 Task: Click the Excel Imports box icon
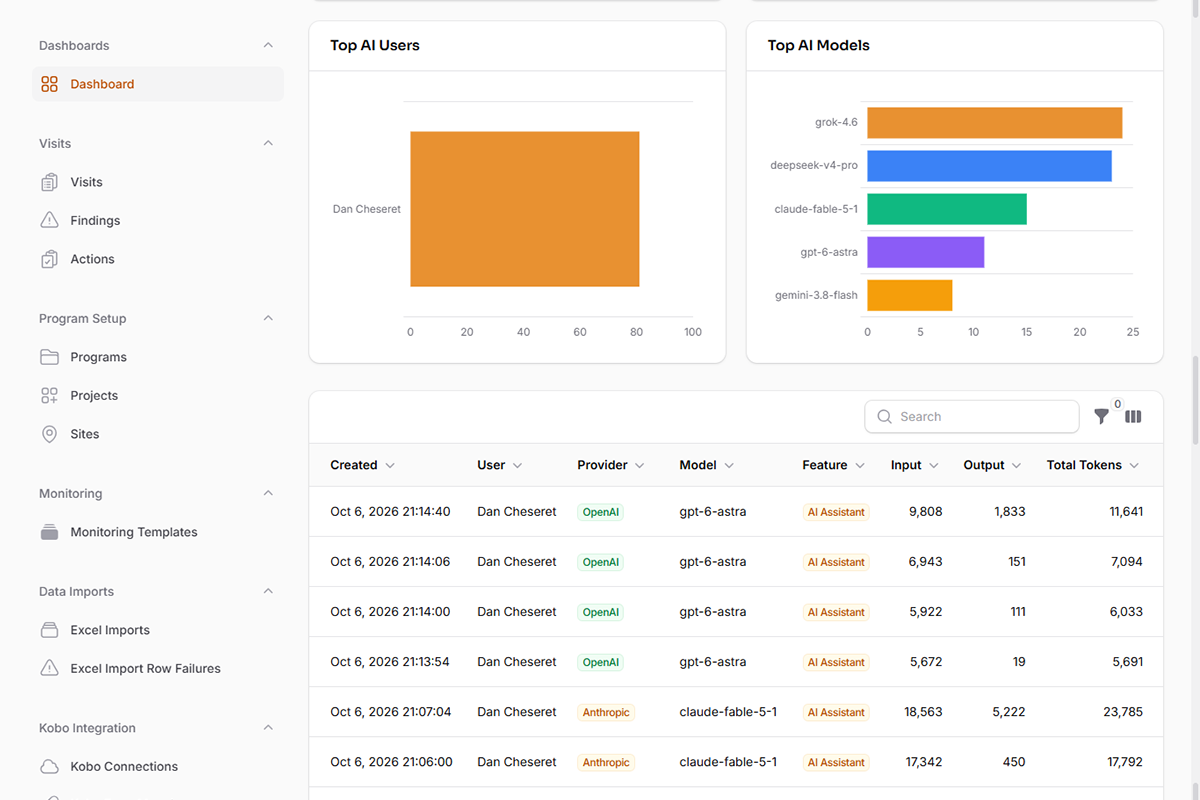(x=49, y=630)
